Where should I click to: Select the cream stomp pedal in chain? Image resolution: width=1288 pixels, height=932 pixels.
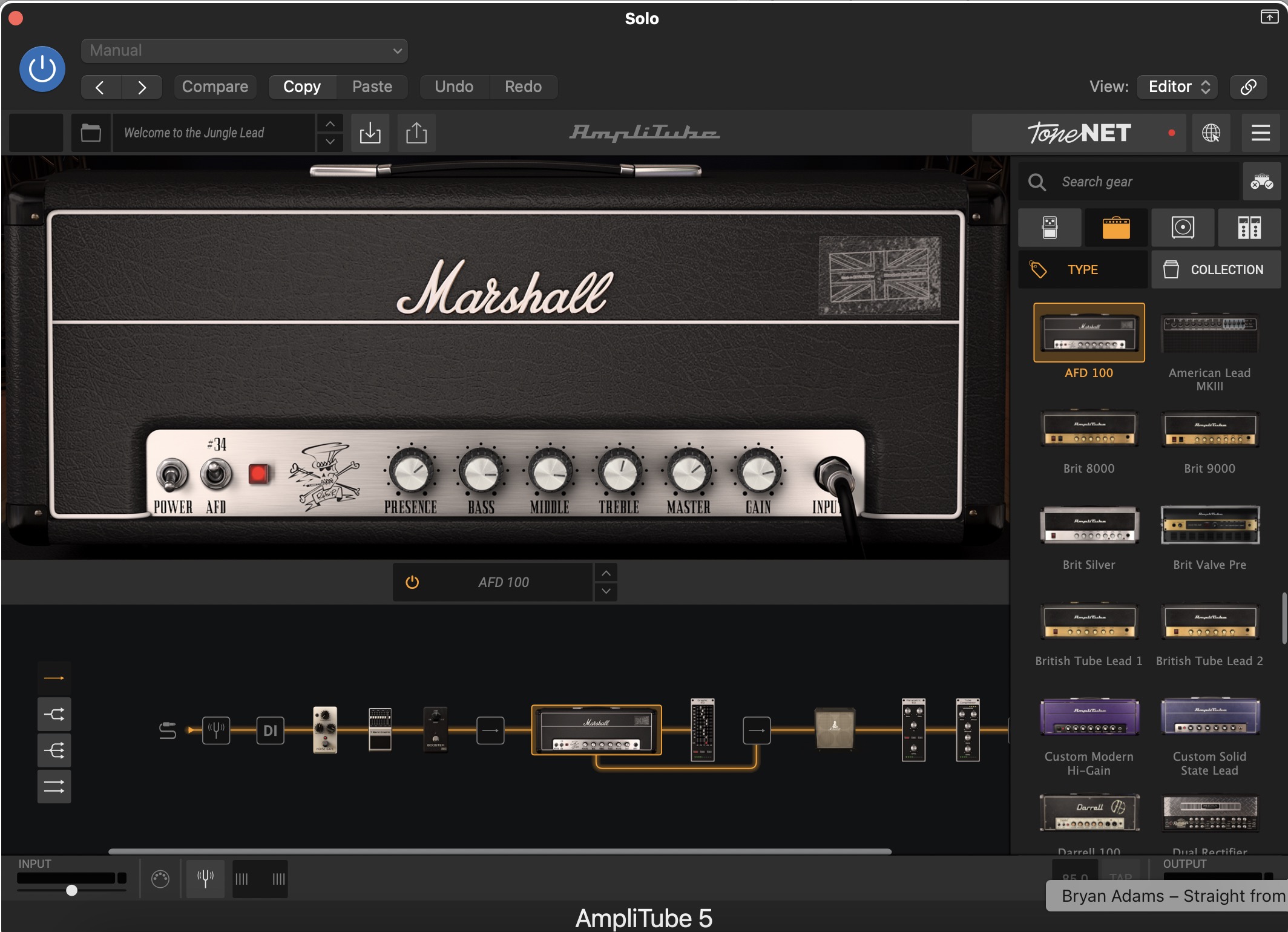pyautogui.click(x=325, y=730)
